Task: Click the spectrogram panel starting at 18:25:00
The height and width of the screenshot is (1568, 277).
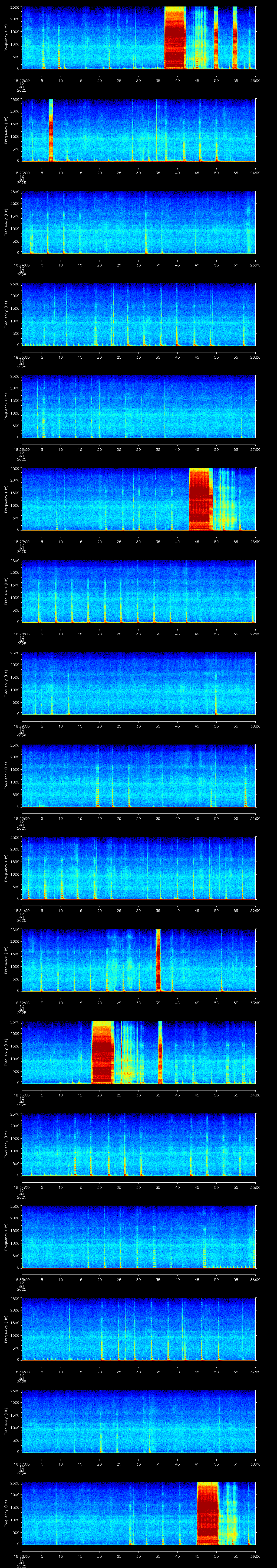Action: pos(139,315)
